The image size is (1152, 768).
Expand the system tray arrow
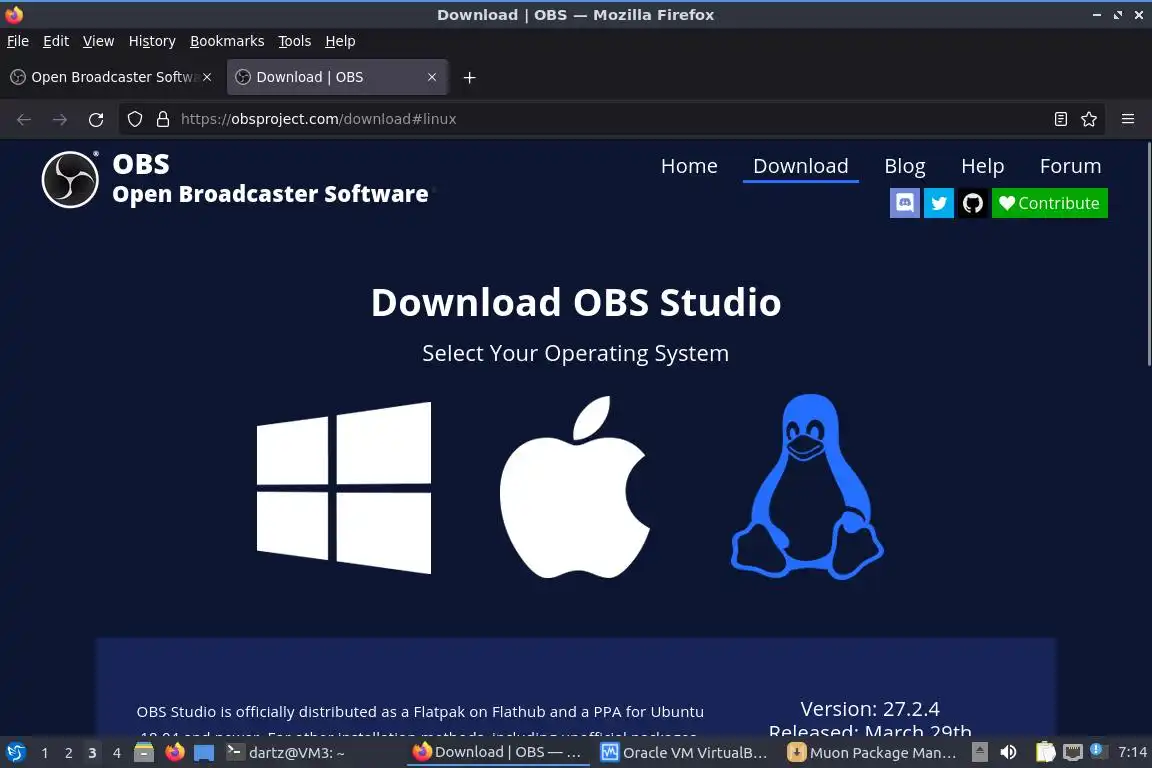tap(979, 753)
